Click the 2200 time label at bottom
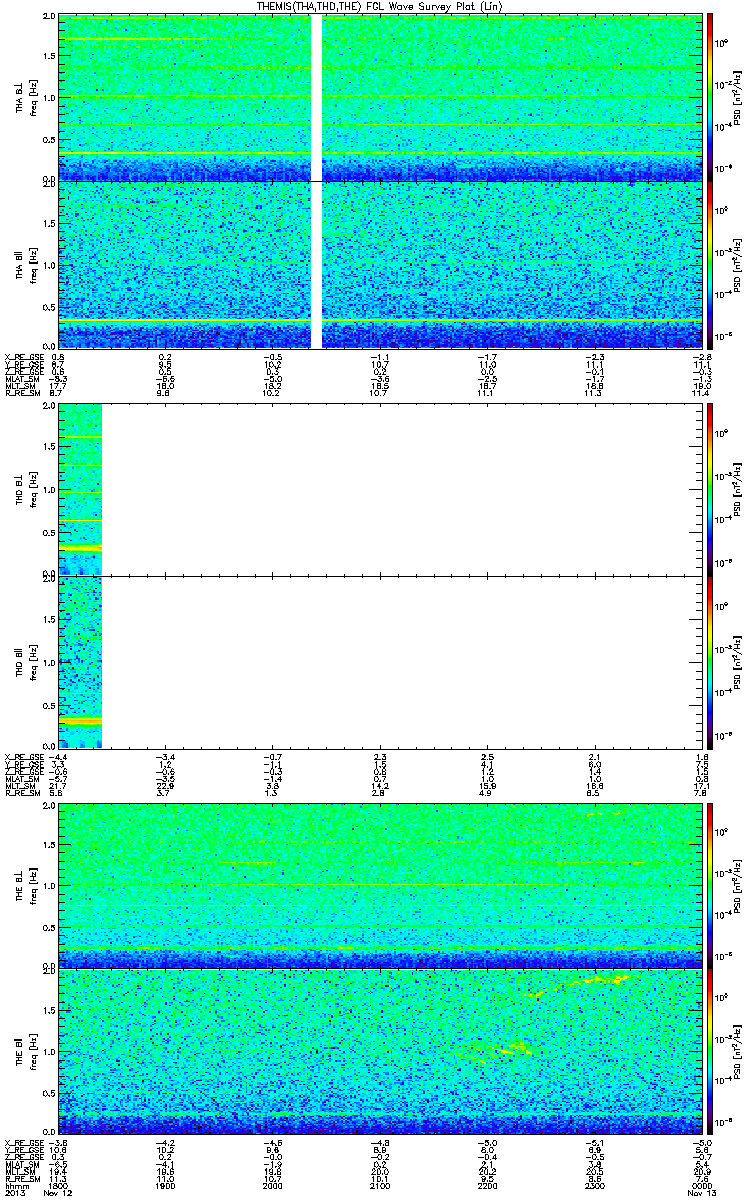This screenshot has width=750, height=1200. [487, 1186]
